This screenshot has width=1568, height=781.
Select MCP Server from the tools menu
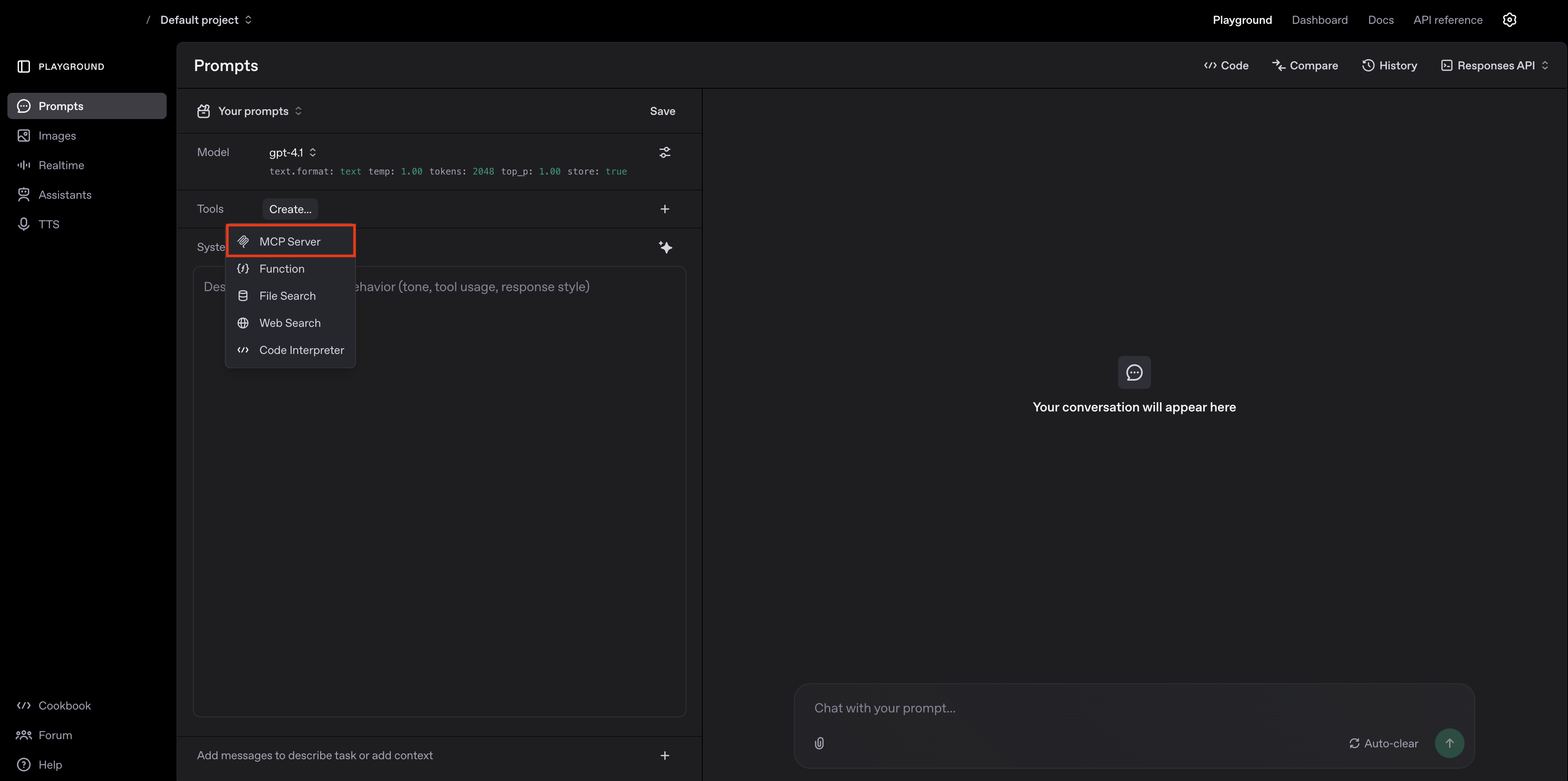[290, 242]
